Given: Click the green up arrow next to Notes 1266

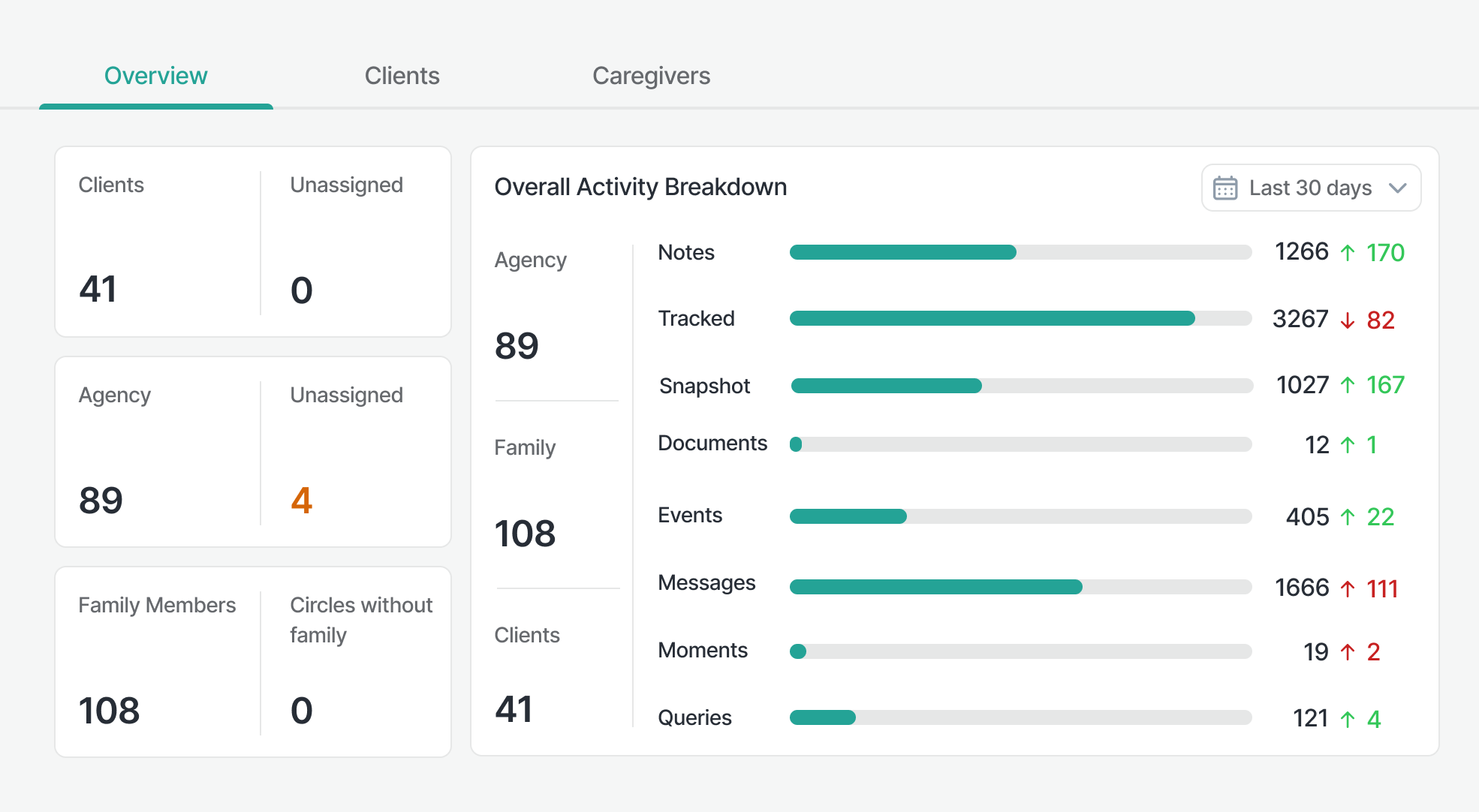Looking at the screenshot, I should (1348, 253).
